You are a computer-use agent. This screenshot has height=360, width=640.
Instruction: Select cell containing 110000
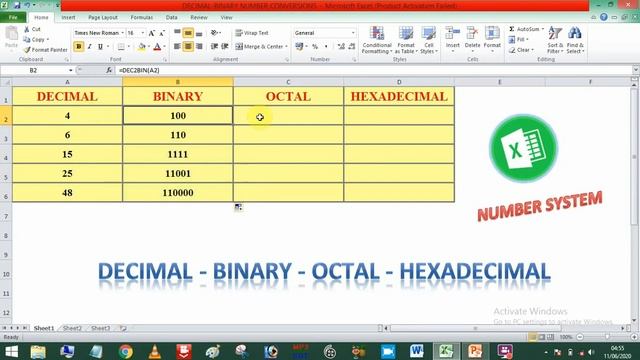click(x=178, y=193)
